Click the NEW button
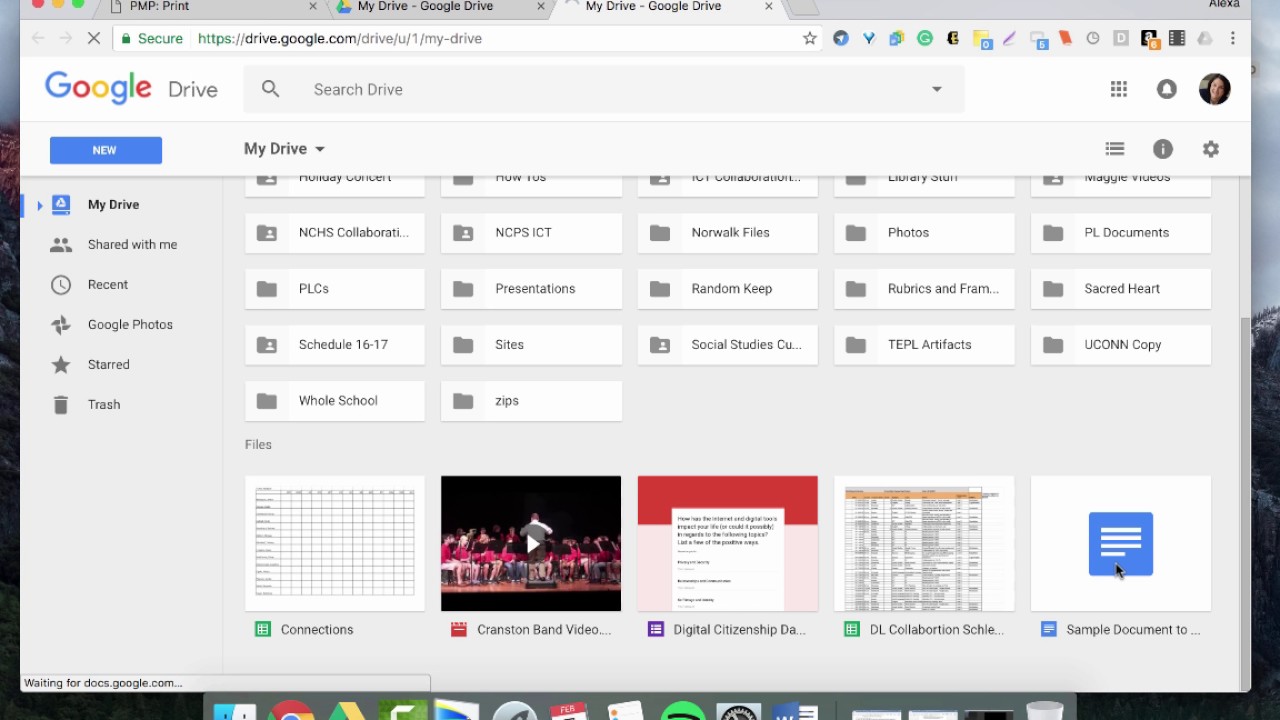 (106, 150)
